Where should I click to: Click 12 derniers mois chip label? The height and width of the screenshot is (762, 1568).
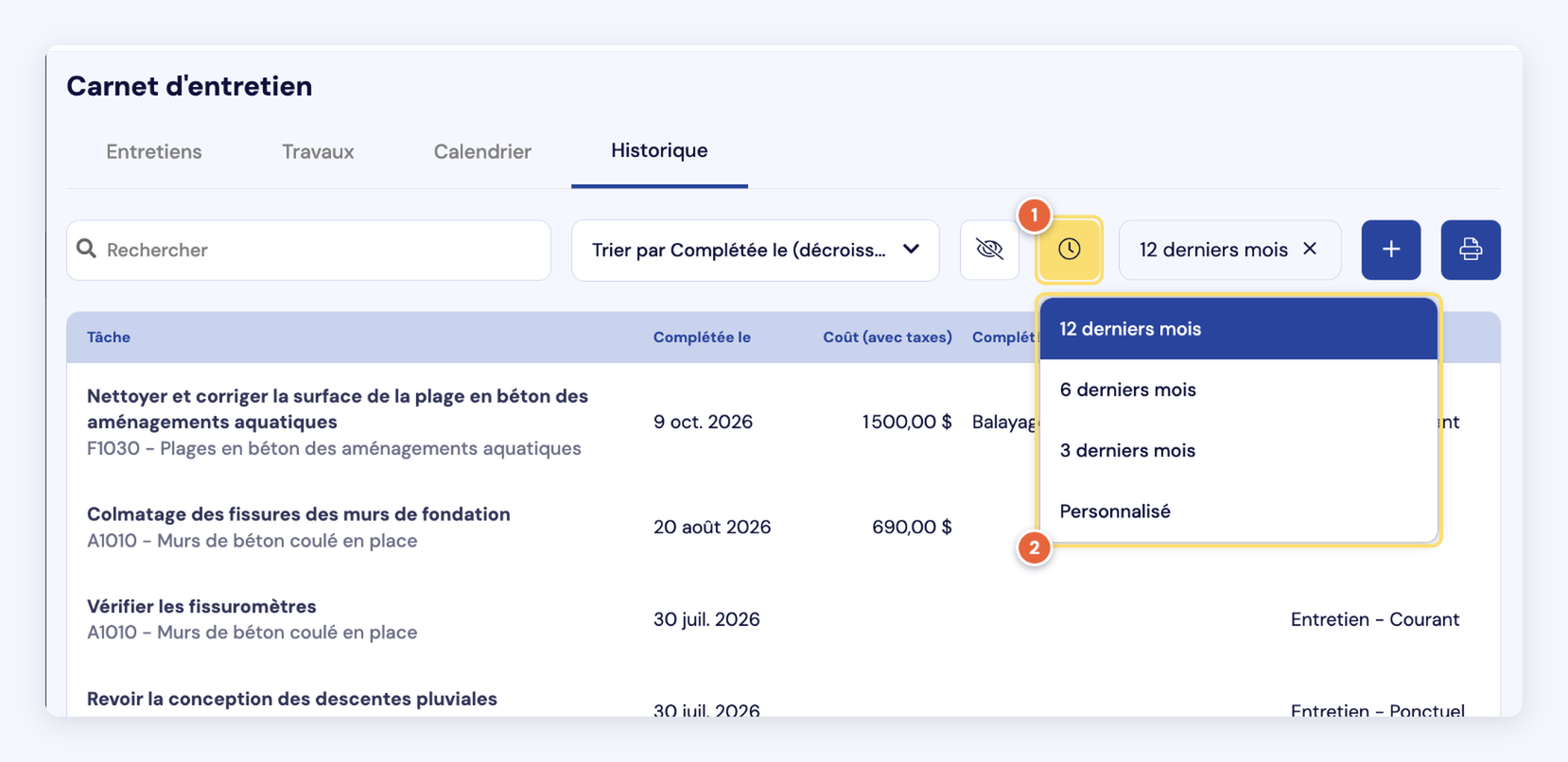(x=1213, y=250)
